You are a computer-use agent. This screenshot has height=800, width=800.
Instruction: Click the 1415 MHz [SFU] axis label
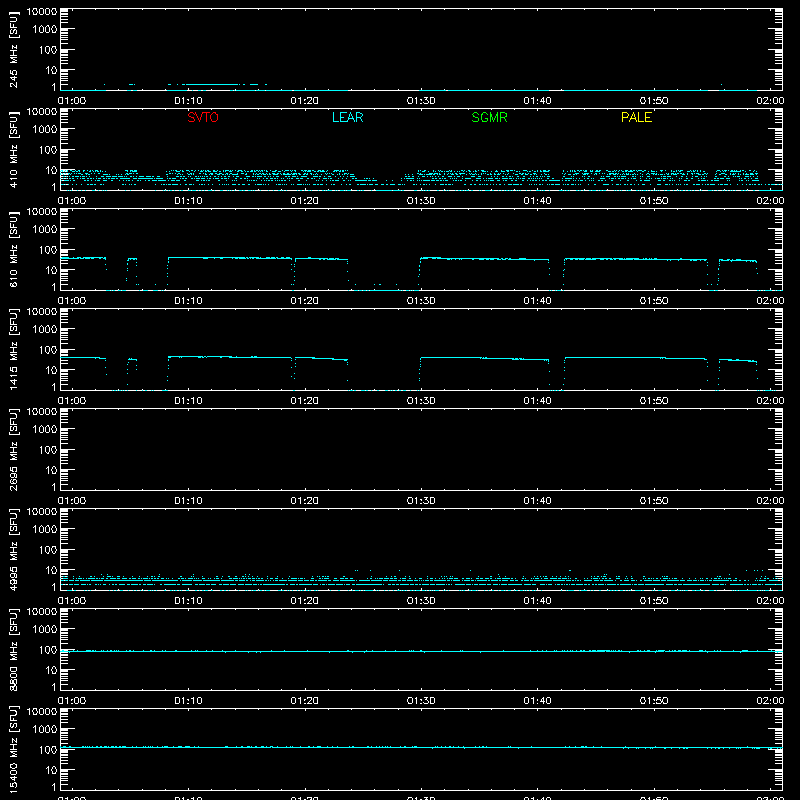click(x=14, y=349)
